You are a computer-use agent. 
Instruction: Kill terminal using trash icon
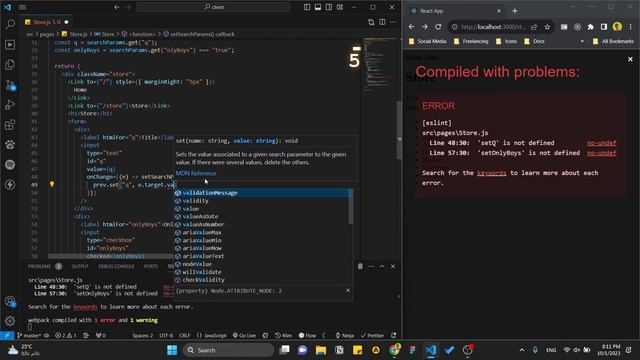[360, 267]
